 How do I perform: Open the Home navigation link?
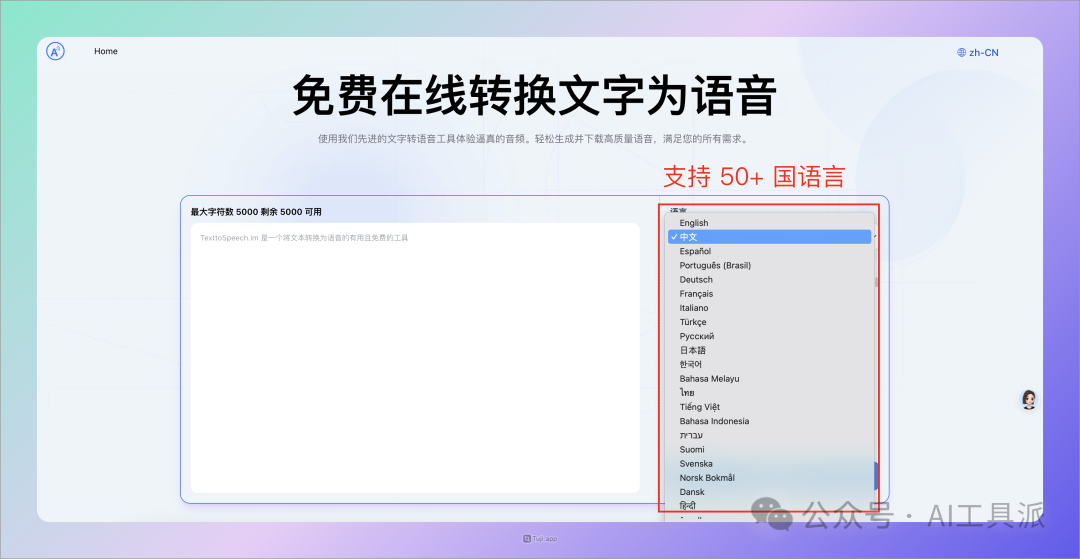pos(106,52)
